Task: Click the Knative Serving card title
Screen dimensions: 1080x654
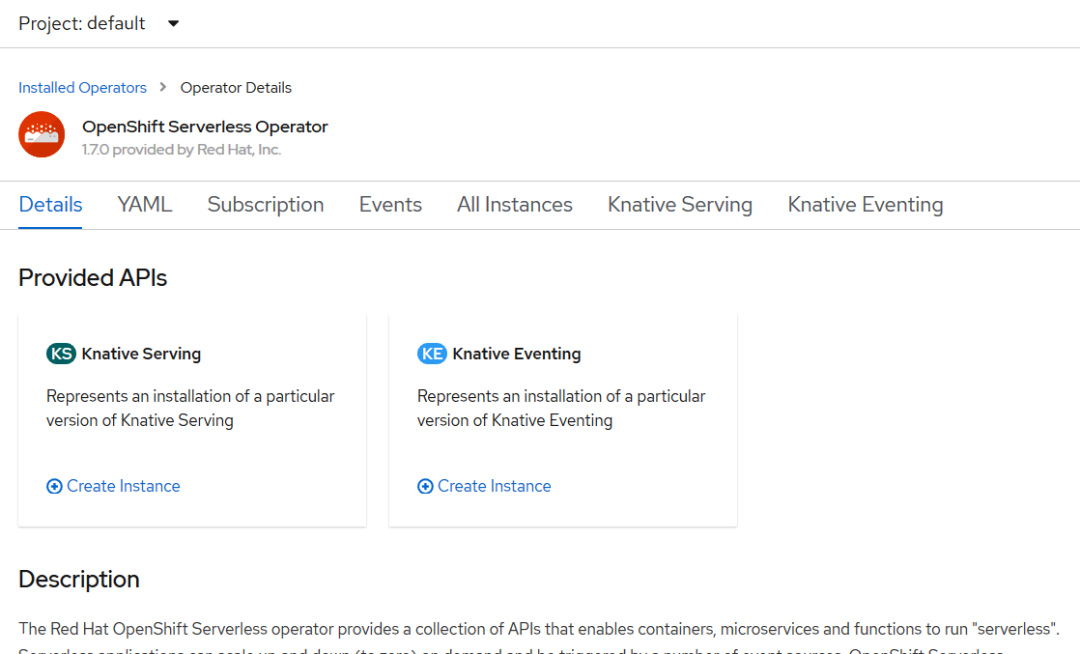Action: pyautogui.click(x=141, y=354)
